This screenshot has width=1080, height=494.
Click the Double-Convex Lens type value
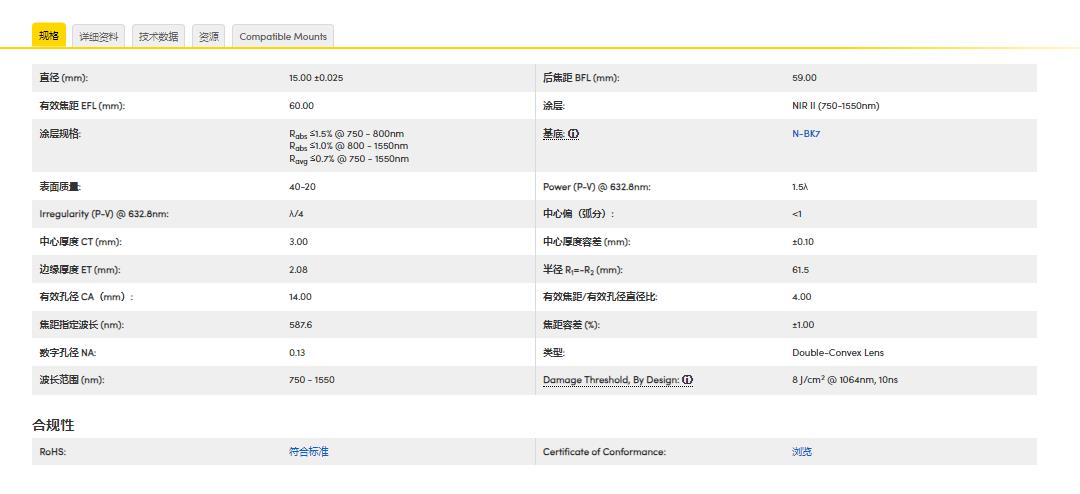(x=838, y=353)
